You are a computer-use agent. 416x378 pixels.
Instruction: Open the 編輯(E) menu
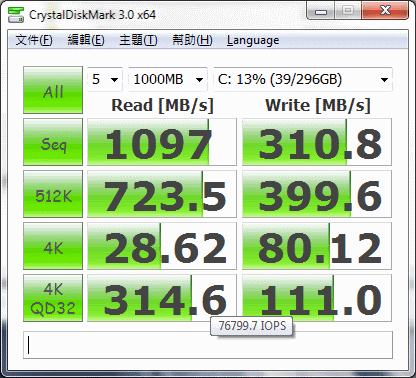click(86, 40)
